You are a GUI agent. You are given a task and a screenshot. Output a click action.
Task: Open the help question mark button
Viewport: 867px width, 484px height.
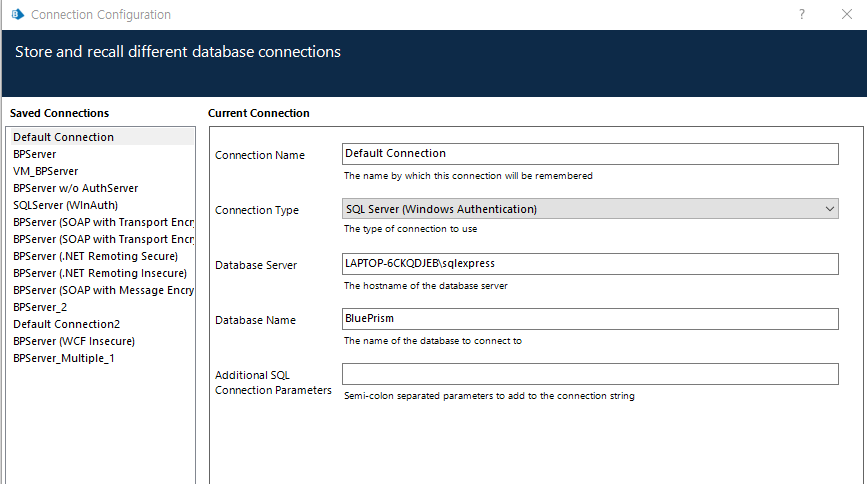[802, 14]
